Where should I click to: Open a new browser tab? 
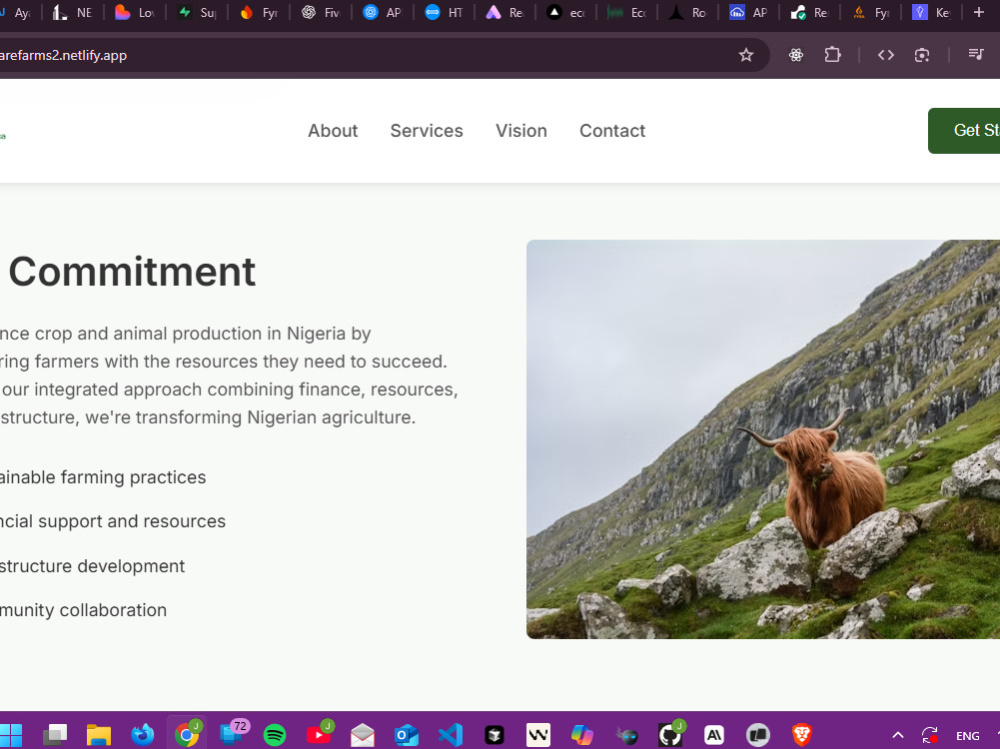pos(979,12)
